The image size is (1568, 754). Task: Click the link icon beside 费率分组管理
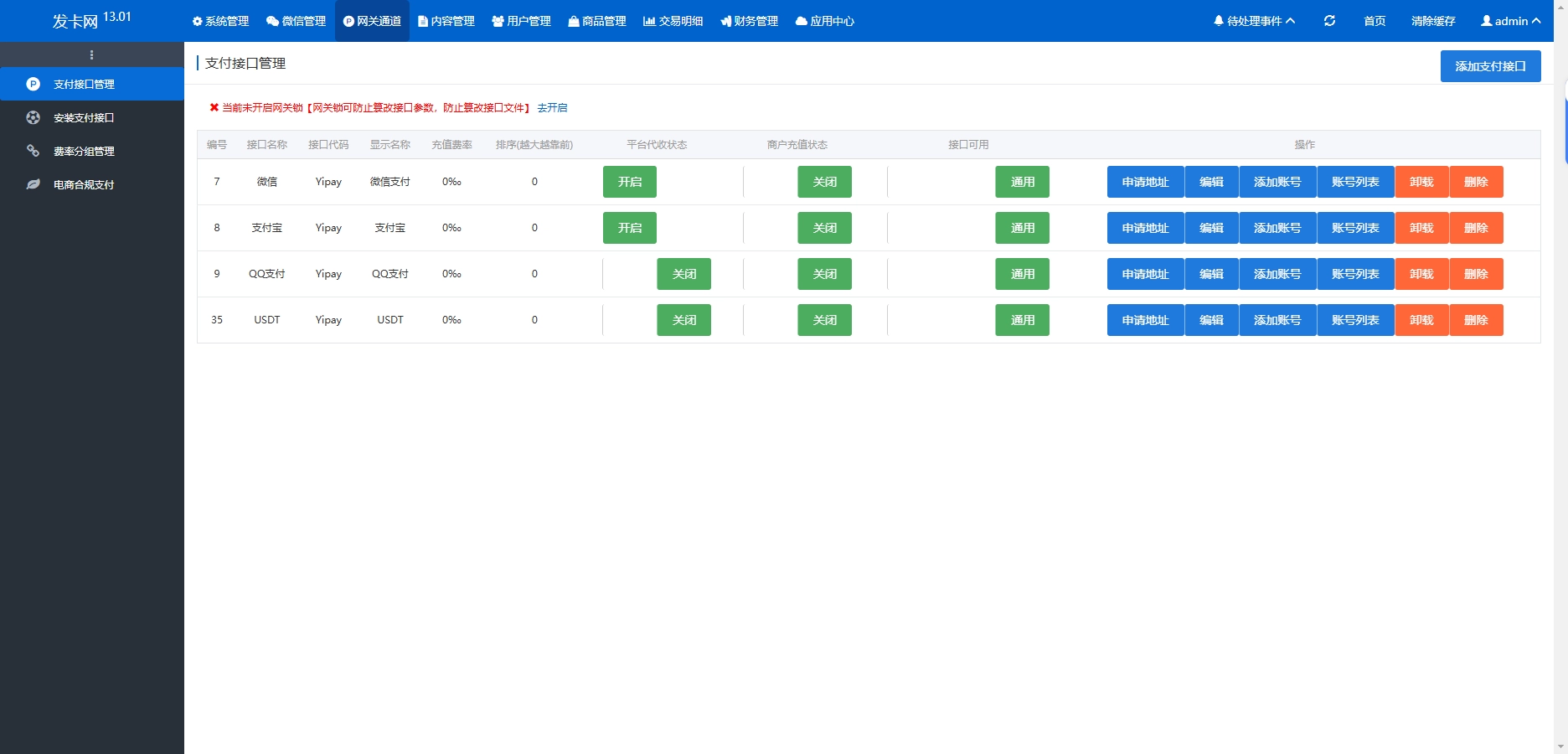coord(34,152)
